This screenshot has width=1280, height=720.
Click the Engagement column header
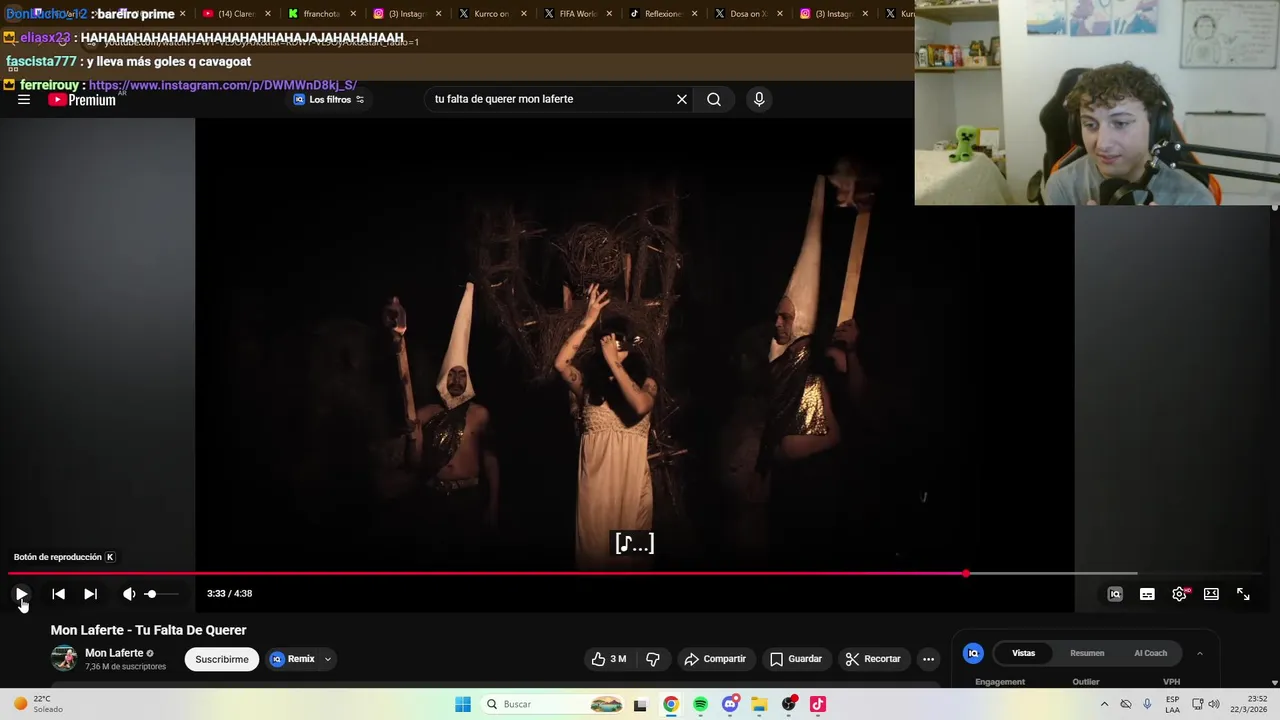[x=1000, y=682]
